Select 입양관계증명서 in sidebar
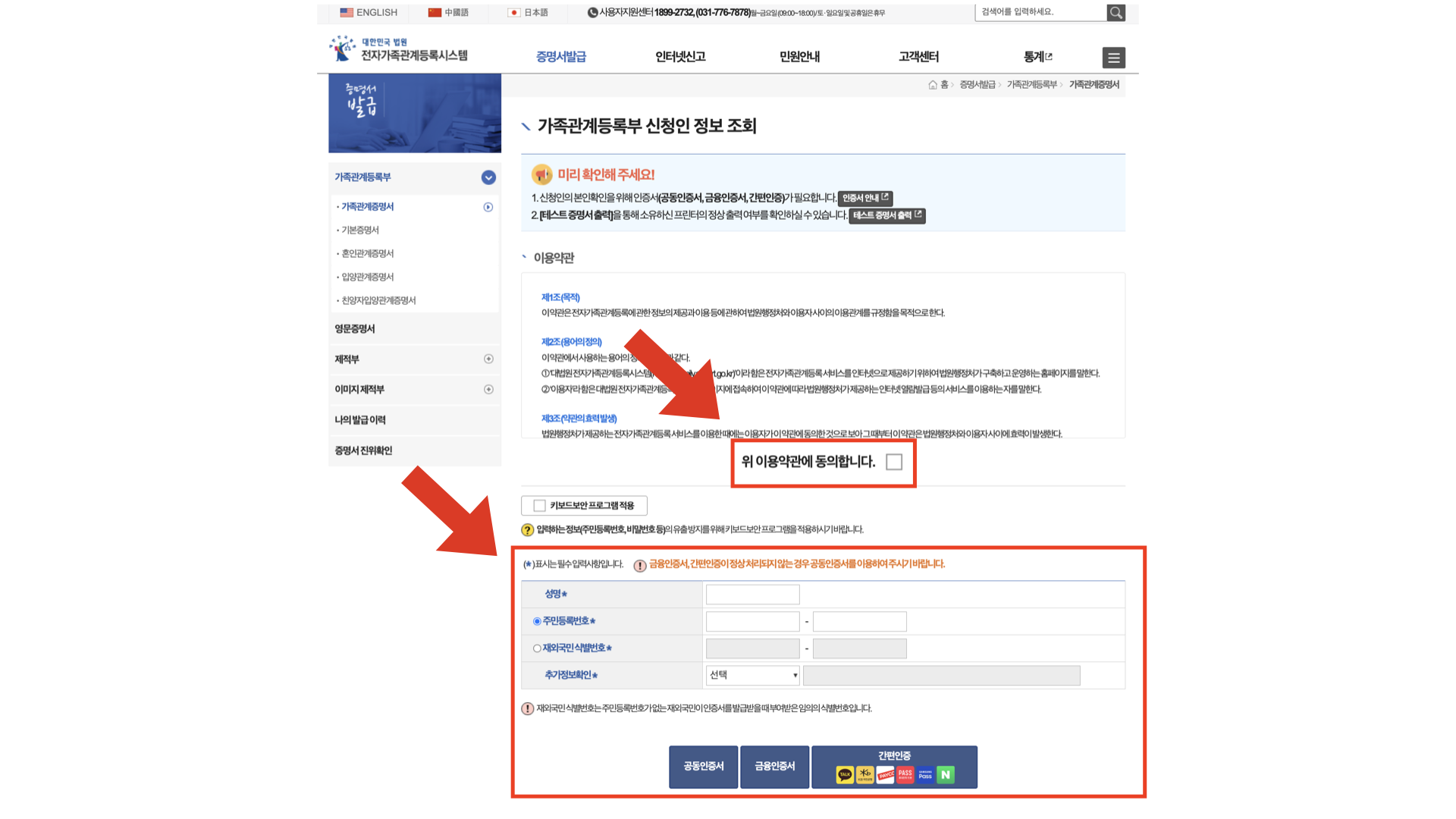The image size is (1456, 819). tap(368, 278)
